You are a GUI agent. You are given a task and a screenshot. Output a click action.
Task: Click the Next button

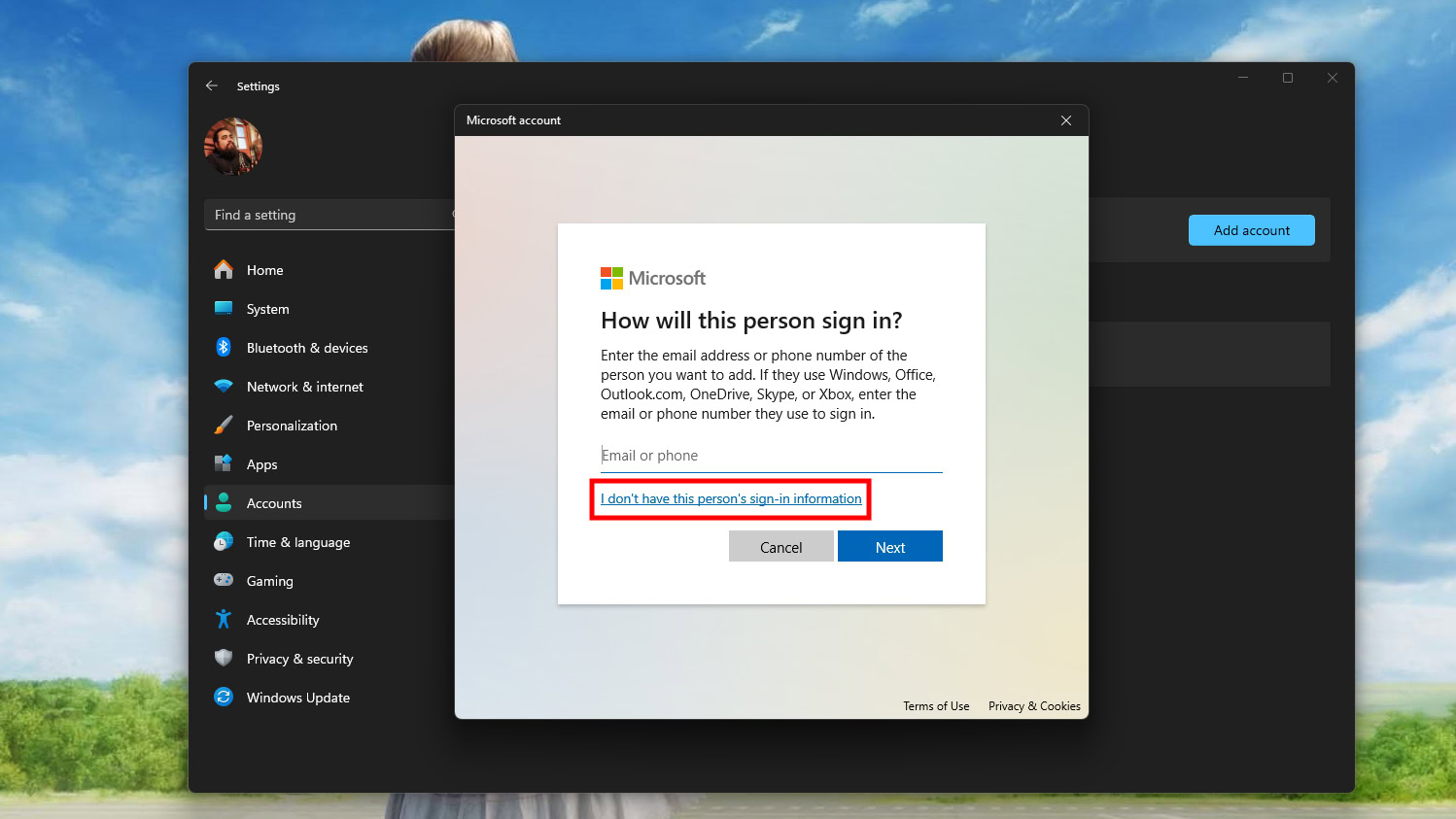pyautogui.click(x=889, y=547)
